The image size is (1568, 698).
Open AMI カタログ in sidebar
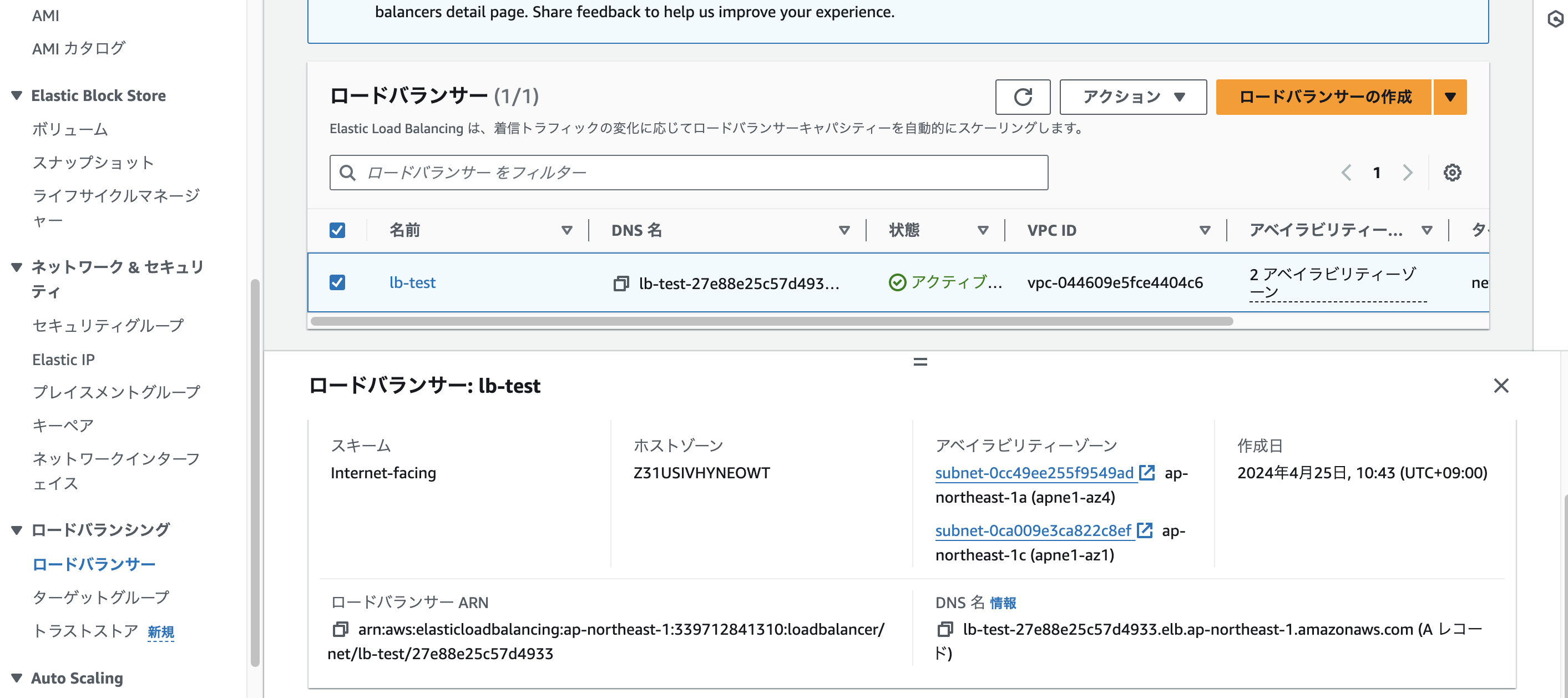[x=79, y=48]
